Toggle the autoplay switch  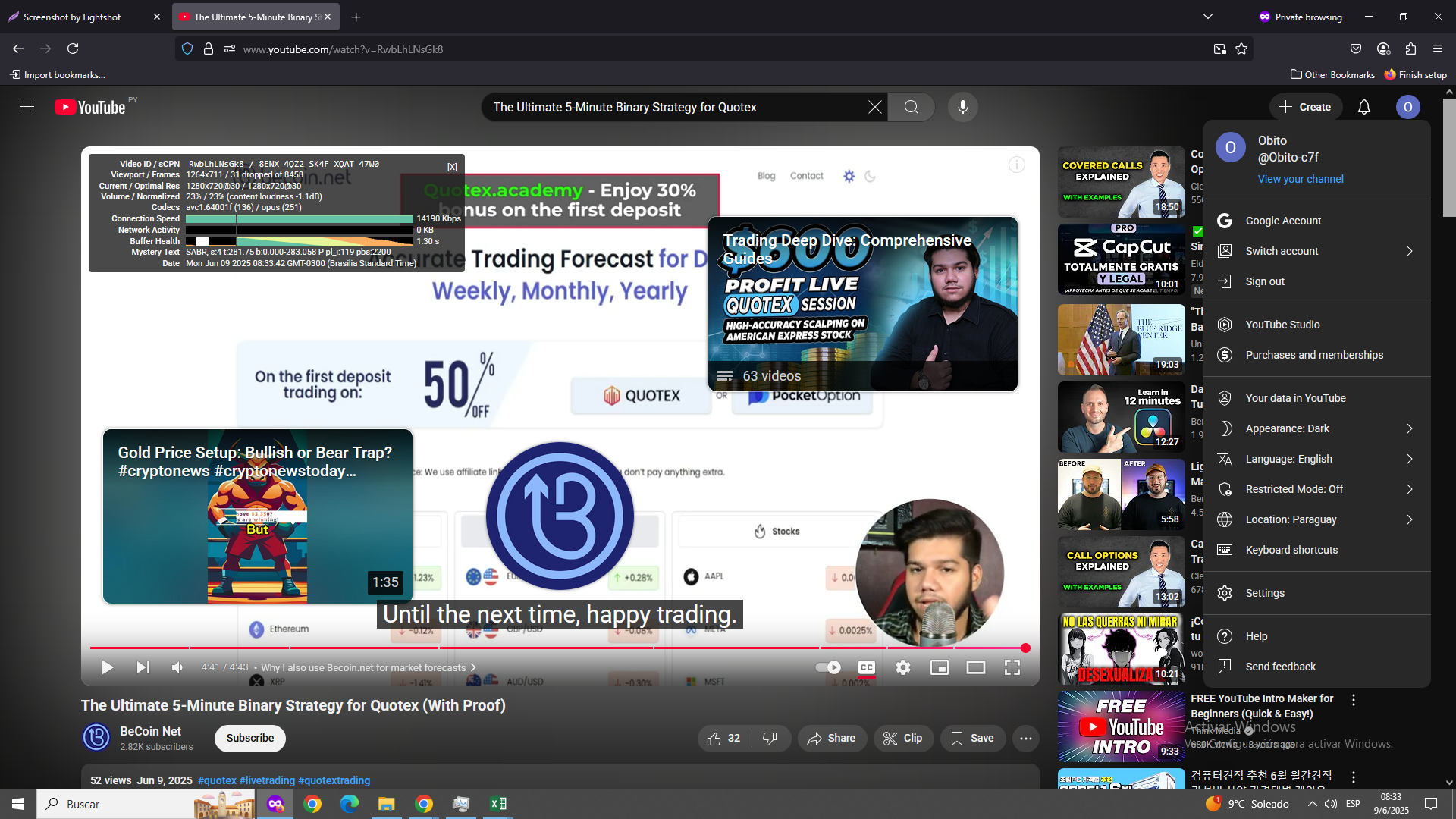tap(828, 667)
